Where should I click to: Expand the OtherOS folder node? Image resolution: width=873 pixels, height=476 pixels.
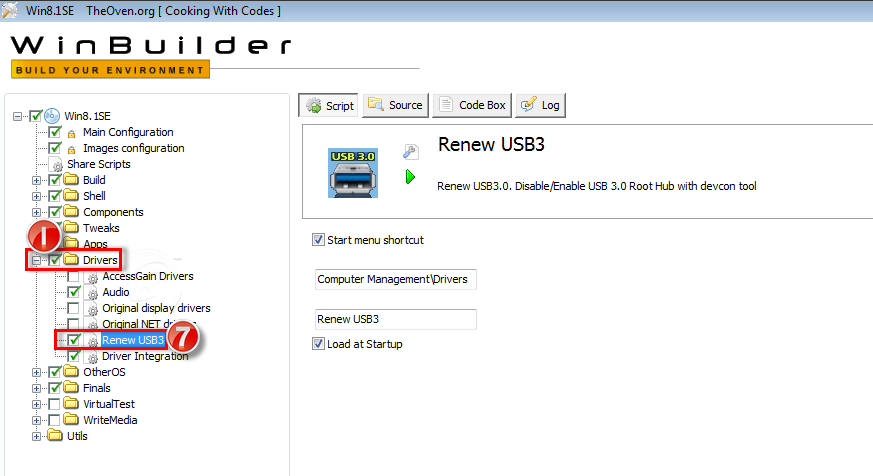pos(36,372)
